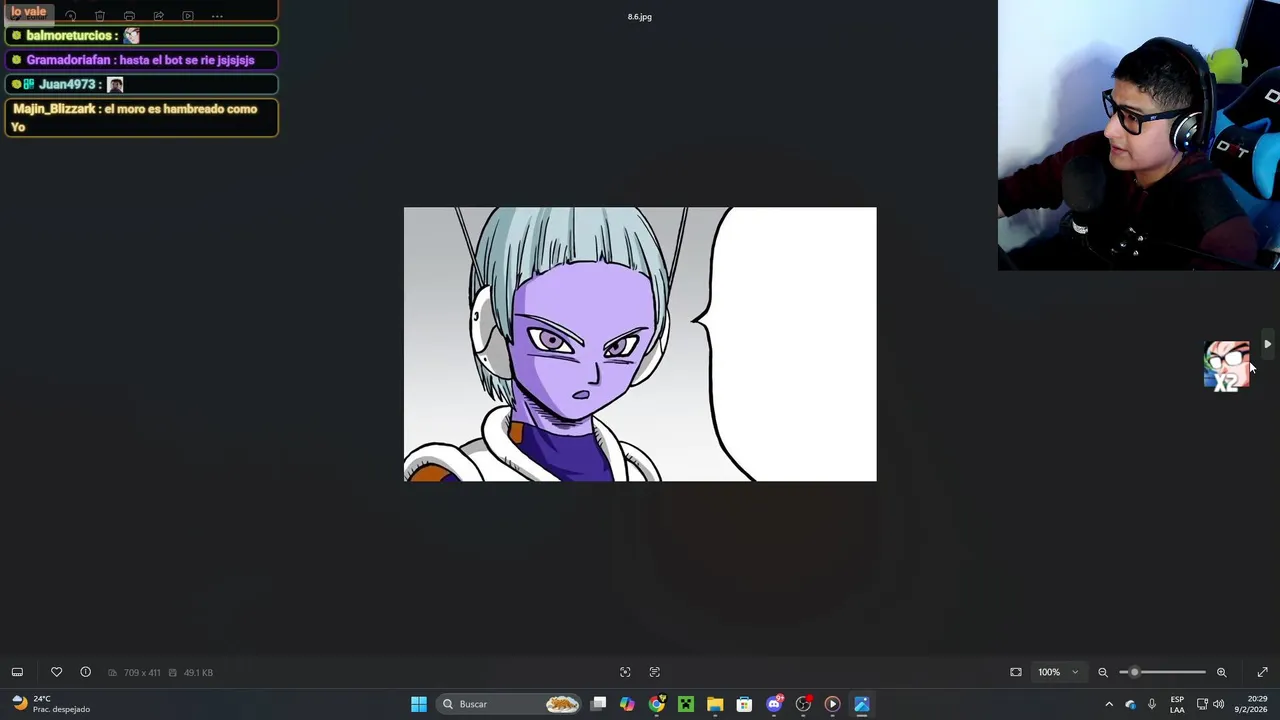Open file info panel icon
Screen dimensions: 1280x720
click(x=85, y=672)
